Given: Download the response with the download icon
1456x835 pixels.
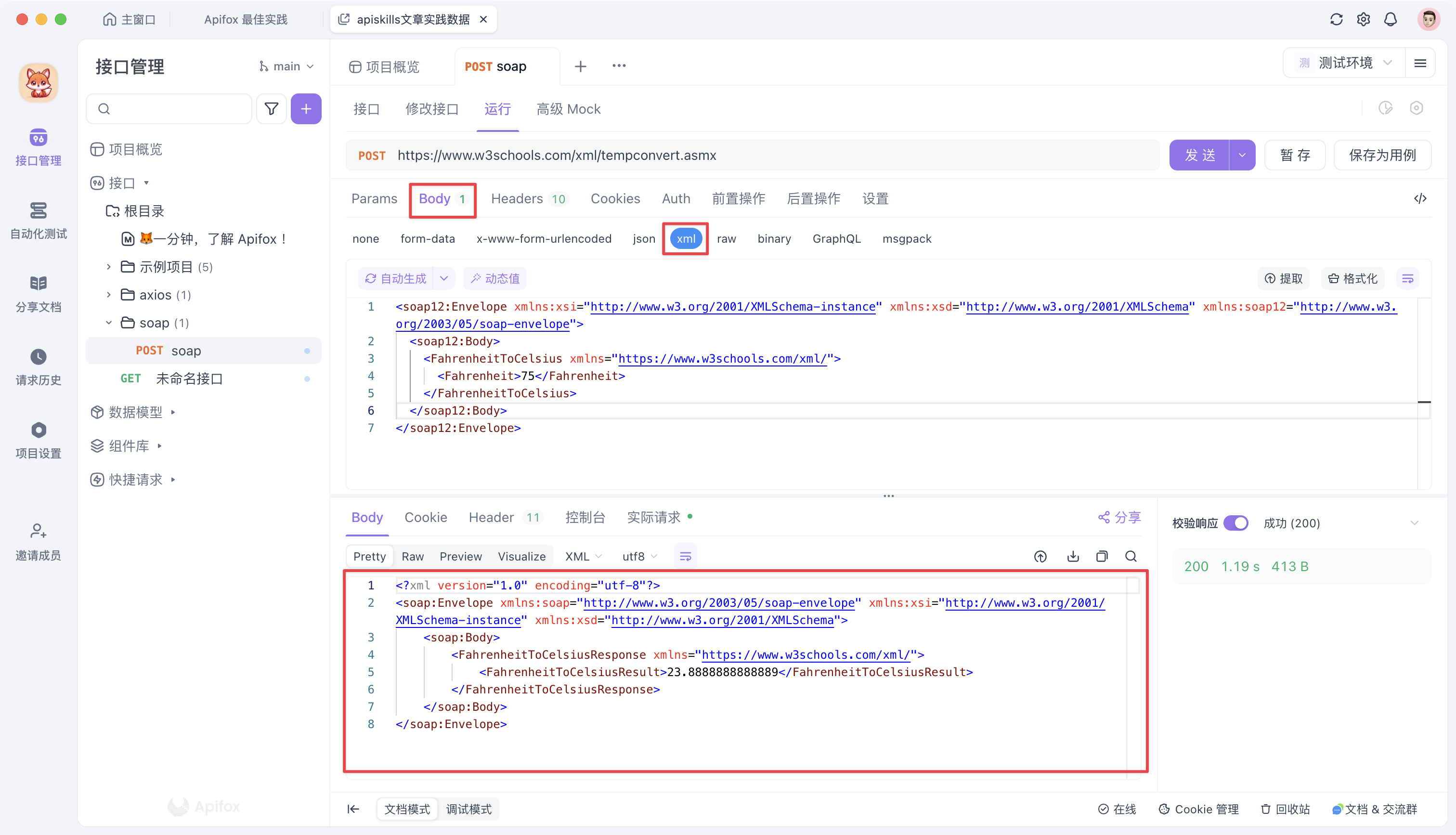Looking at the screenshot, I should pos(1073,556).
